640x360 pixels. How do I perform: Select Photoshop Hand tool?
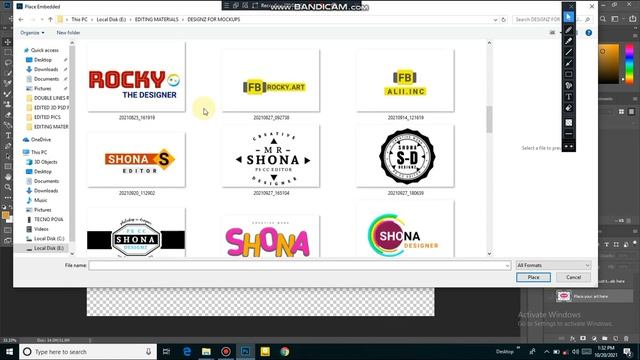click(7, 177)
